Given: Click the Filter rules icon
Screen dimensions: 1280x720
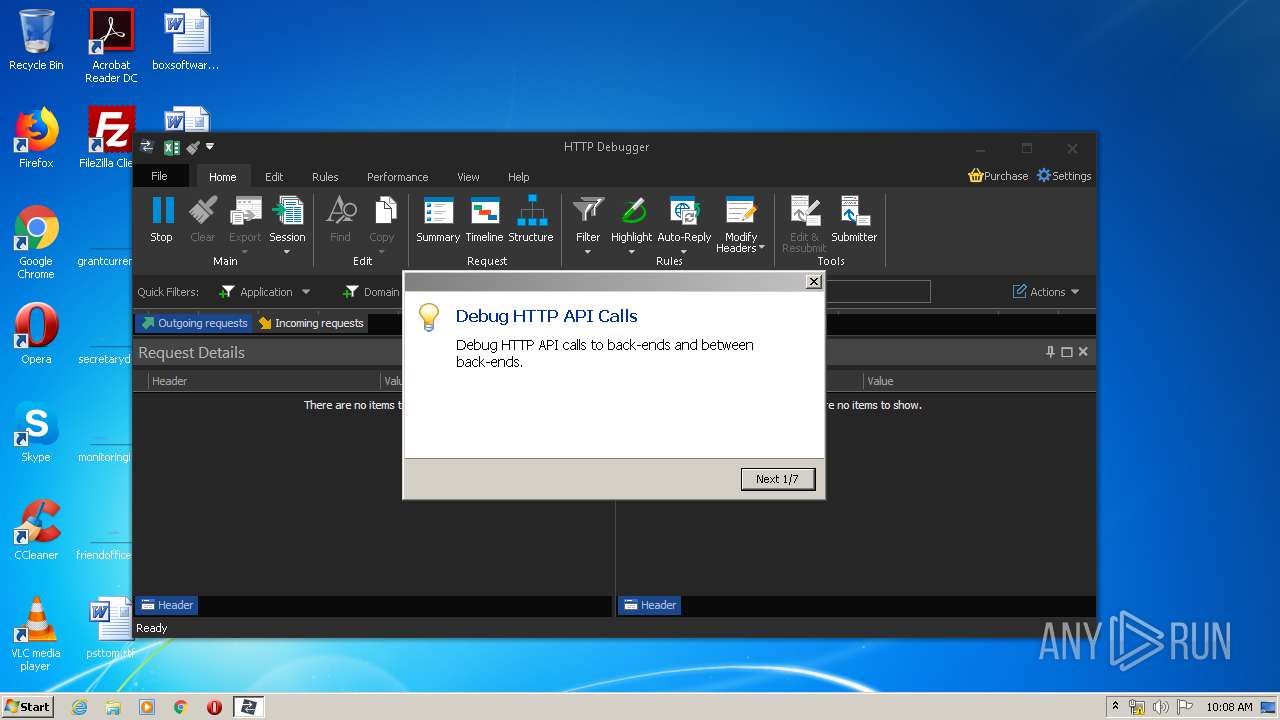Looking at the screenshot, I should pyautogui.click(x=588, y=210).
